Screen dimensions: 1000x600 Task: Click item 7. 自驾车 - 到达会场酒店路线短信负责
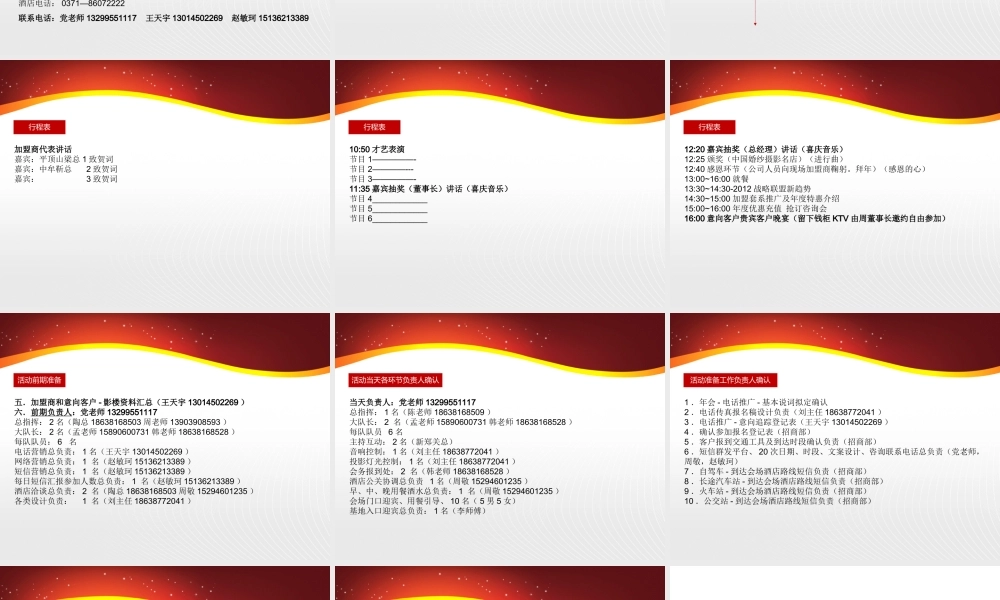(x=776, y=471)
